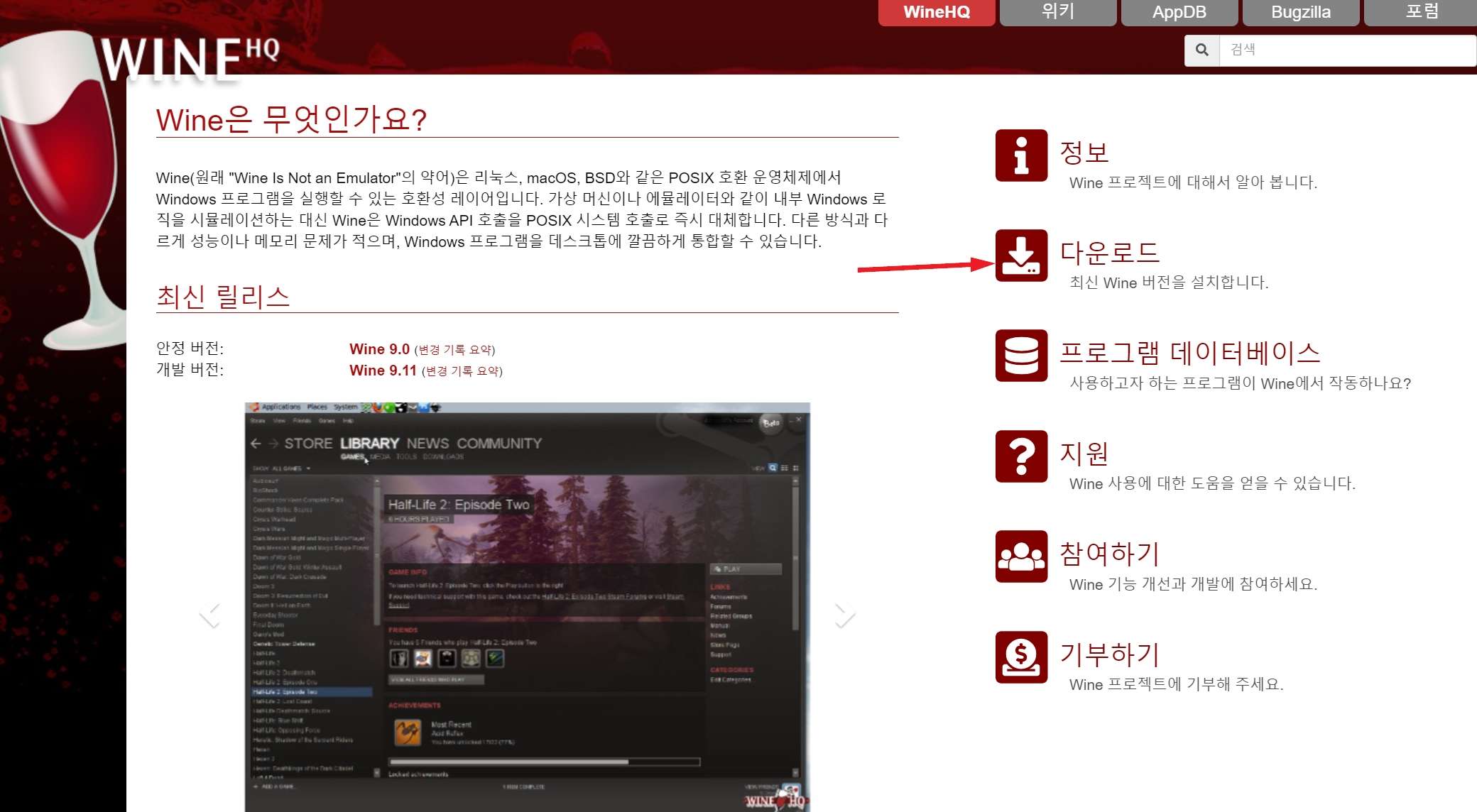Click the 'Wine은 무엇인가요?' heading
The width and height of the screenshot is (1477, 812).
pyautogui.click(x=292, y=119)
